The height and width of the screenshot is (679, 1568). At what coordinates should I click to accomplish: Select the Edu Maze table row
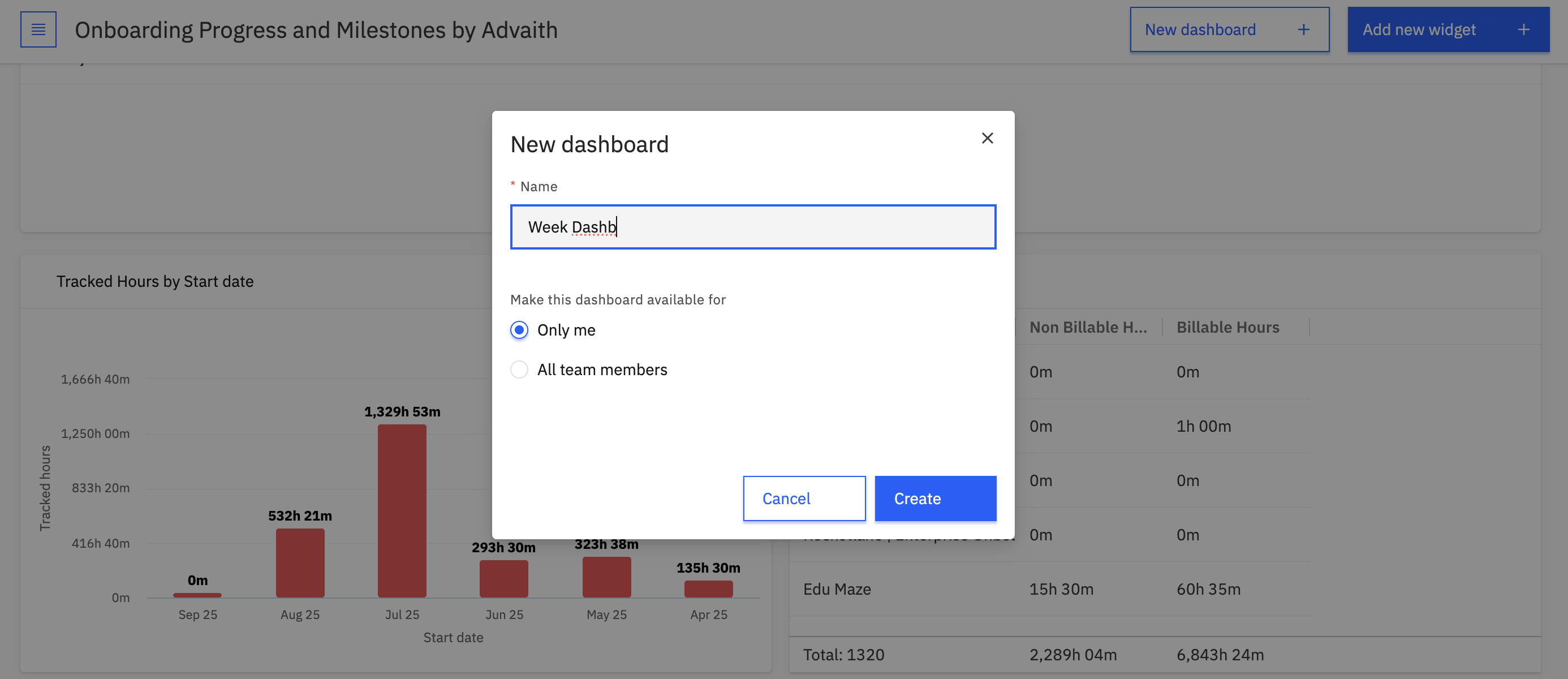[x=837, y=589]
